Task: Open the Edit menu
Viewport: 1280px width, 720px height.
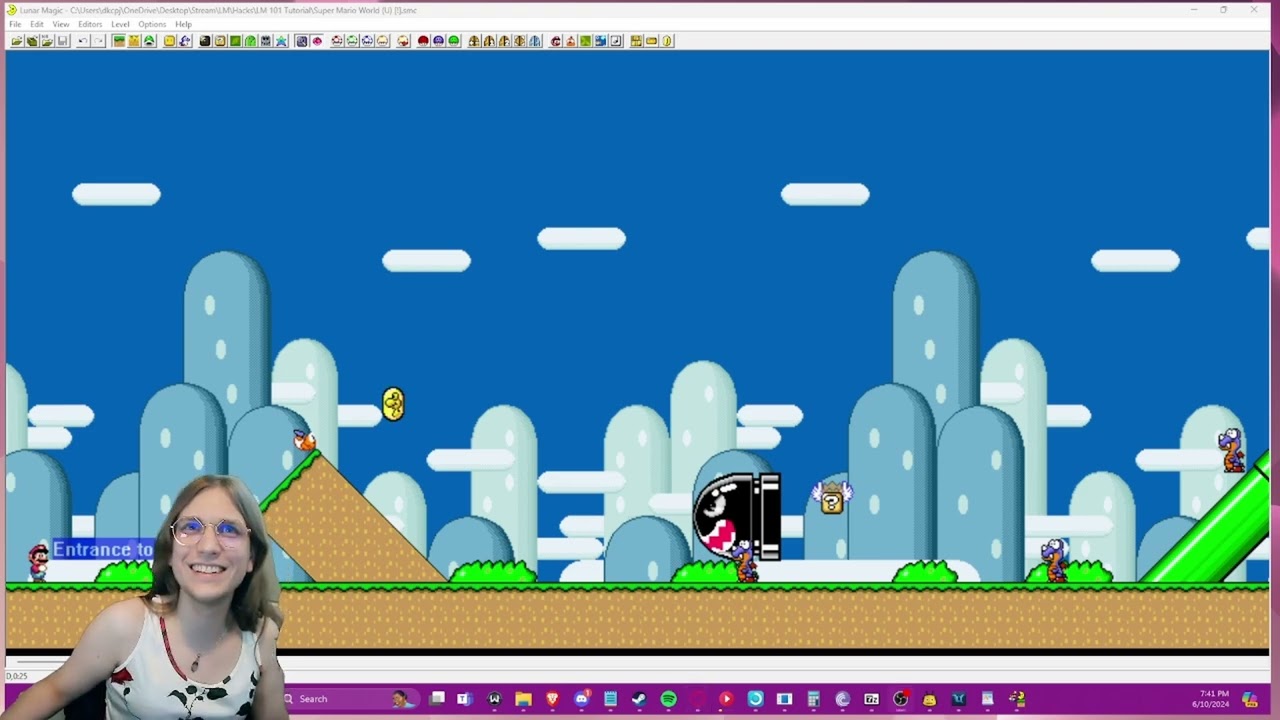Action: pos(37,24)
